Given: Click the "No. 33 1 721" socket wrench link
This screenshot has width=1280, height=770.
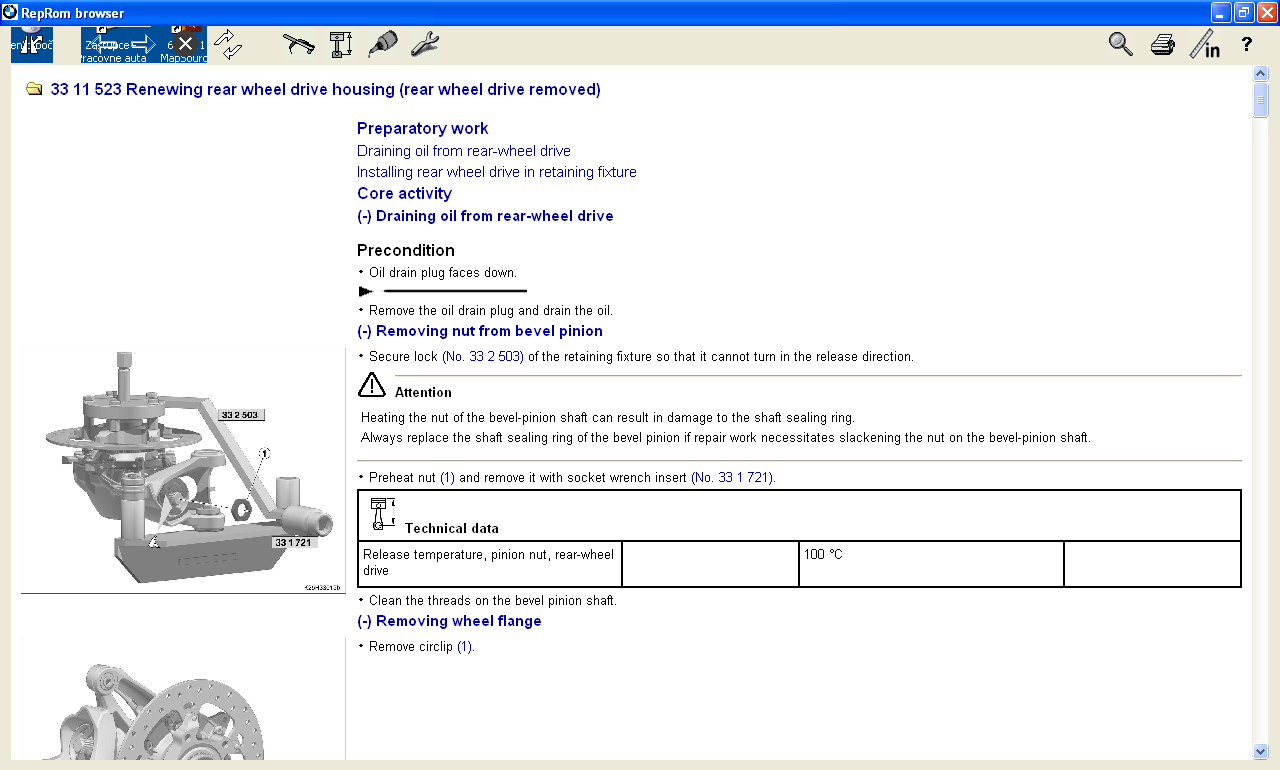Looking at the screenshot, I should (x=732, y=478).
